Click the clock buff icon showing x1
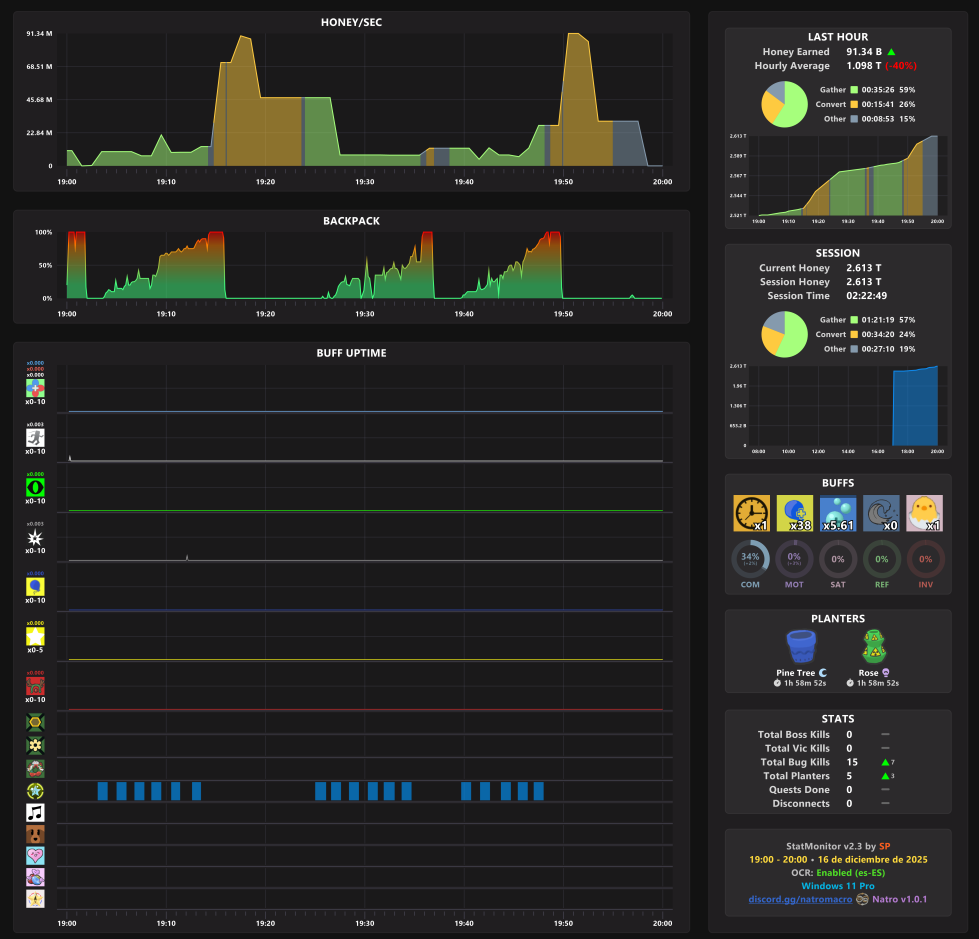Screen dimensions: 979x939 point(751,513)
